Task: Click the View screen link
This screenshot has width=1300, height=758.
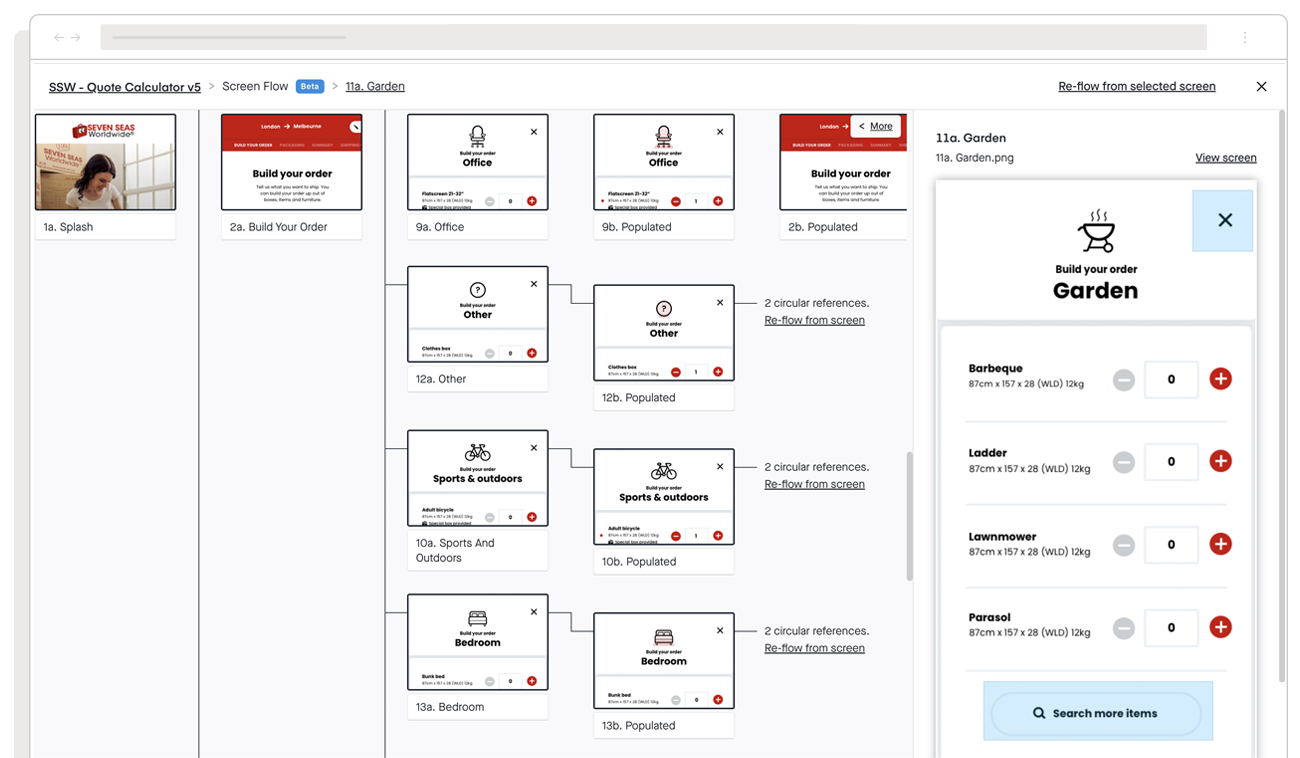Action: (x=1226, y=158)
